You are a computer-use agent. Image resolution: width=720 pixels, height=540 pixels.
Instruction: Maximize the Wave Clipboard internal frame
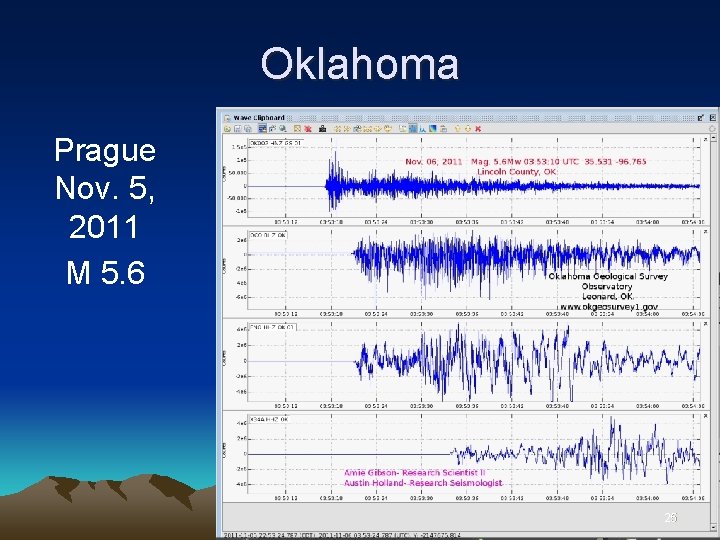(x=701, y=118)
